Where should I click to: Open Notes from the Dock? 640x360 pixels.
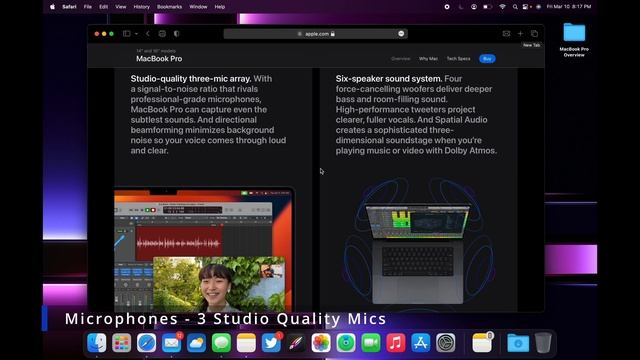246,343
